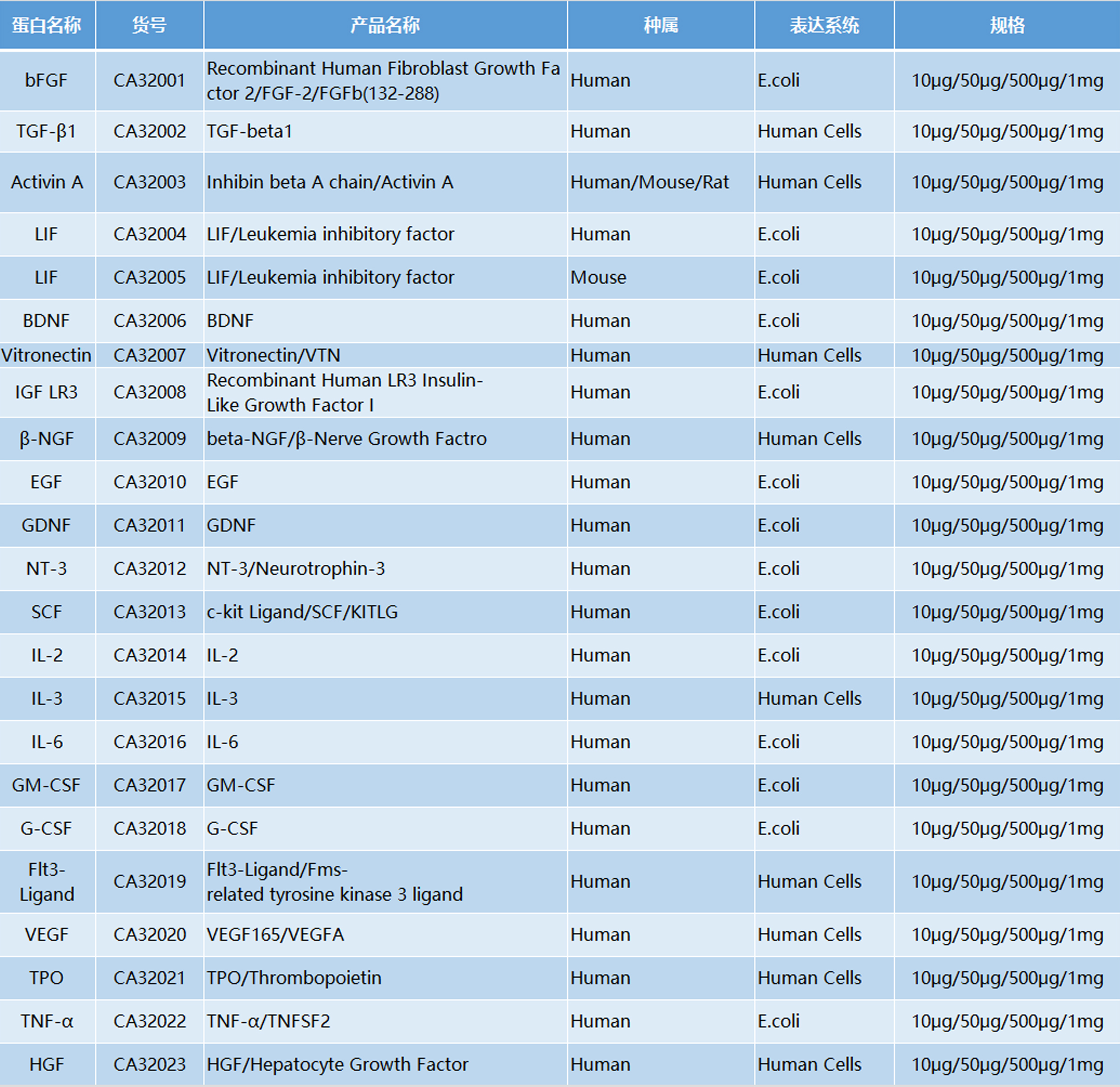Select the IGF LR3 protein name cell
This screenshot has height=1087, width=1120.
tap(47, 393)
